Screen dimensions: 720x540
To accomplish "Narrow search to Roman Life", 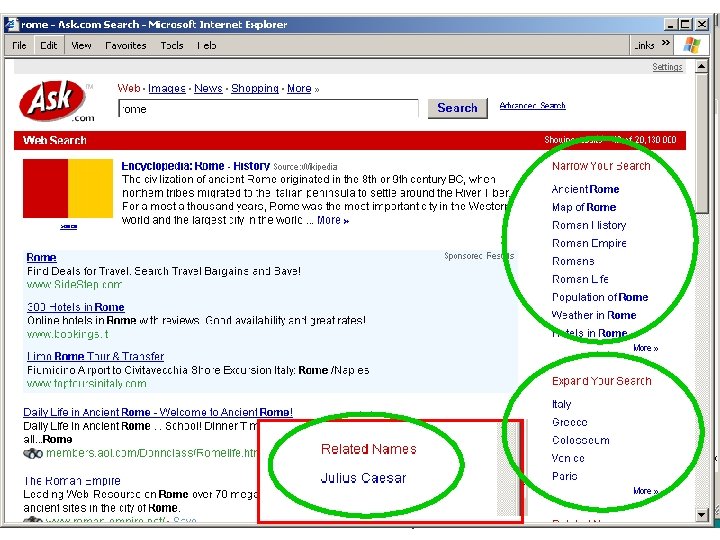I will (580, 279).
